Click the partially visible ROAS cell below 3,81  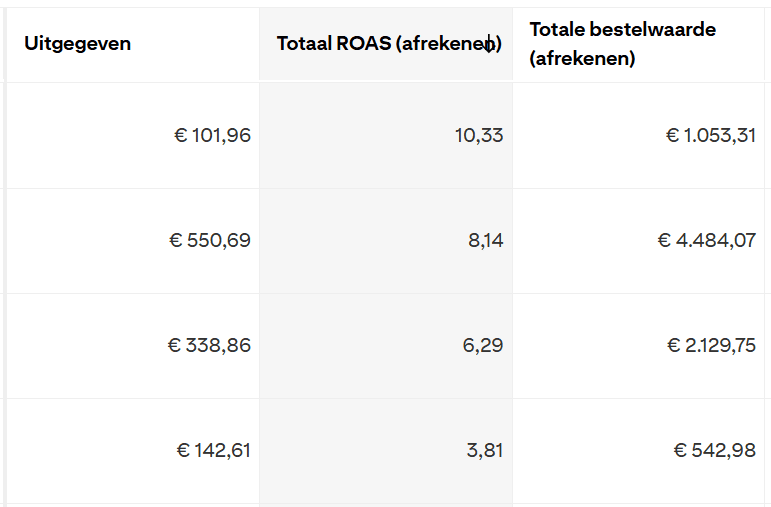[386, 505]
